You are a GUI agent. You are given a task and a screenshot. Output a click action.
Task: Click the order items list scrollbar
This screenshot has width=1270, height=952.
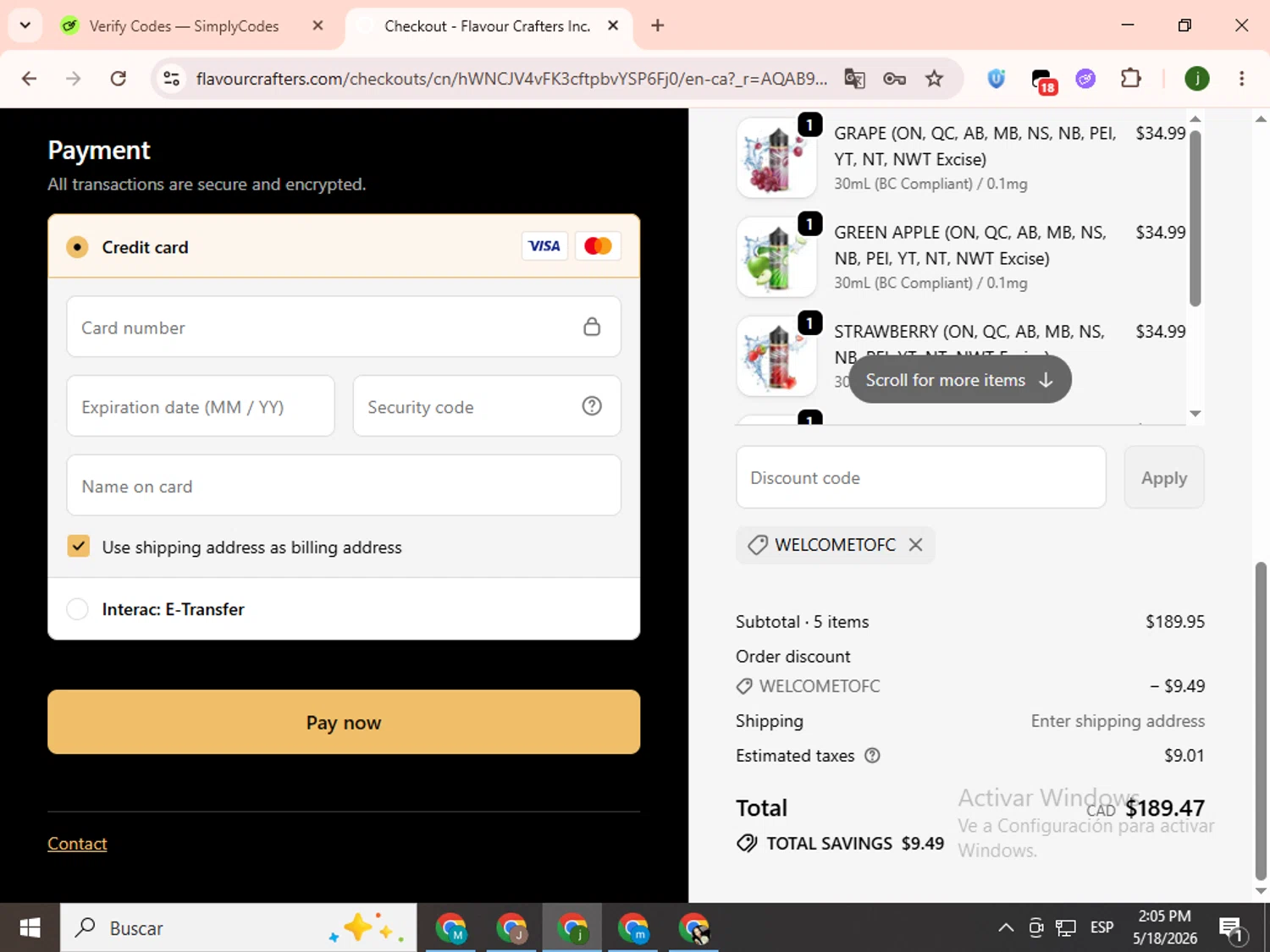pyautogui.click(x=1195, y=218)
